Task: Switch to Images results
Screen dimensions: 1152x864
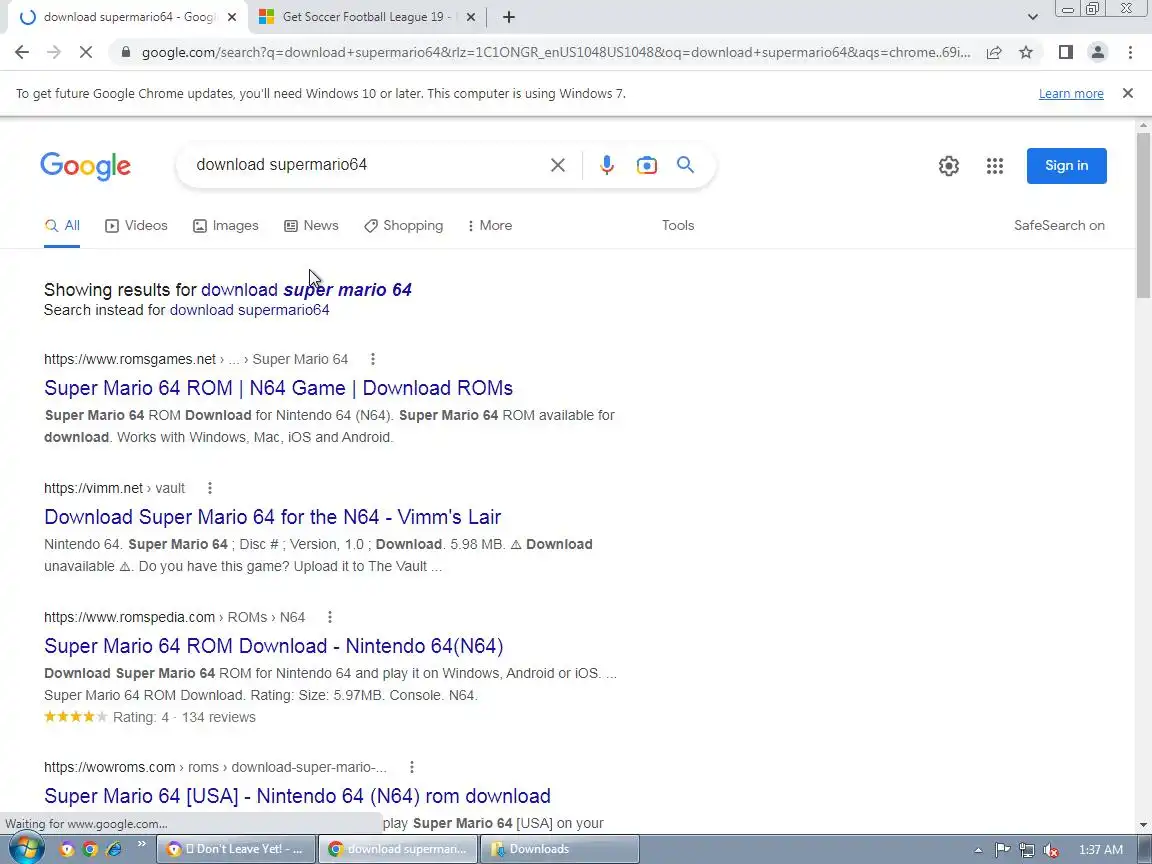Action: click(x=226, y=226)
